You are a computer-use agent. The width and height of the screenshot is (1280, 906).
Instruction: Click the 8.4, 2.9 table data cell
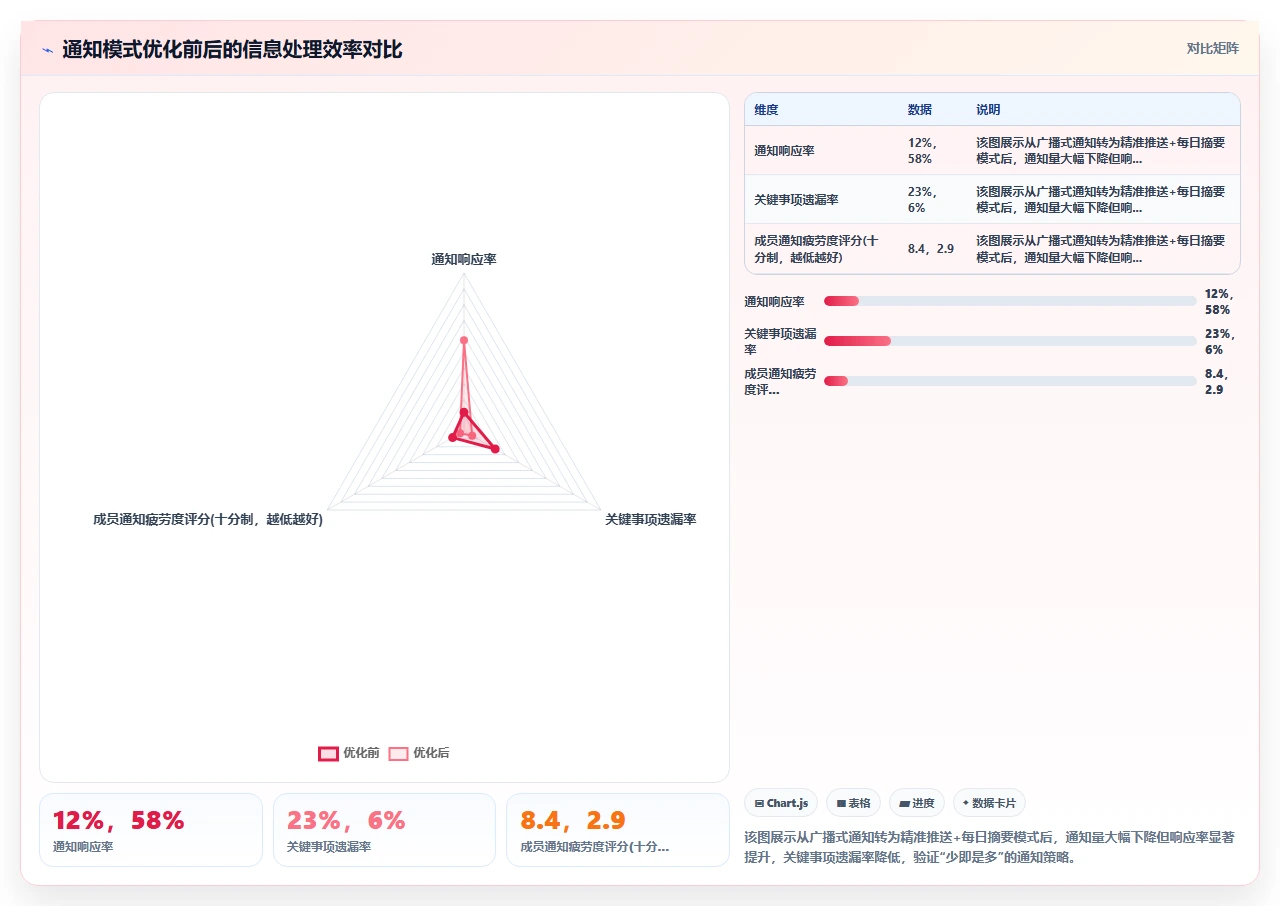pyautogui.click(x=931, y=249)
